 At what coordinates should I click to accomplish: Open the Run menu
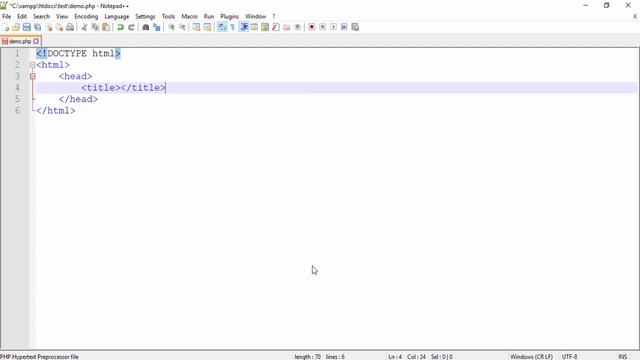(x=209, y=16)
